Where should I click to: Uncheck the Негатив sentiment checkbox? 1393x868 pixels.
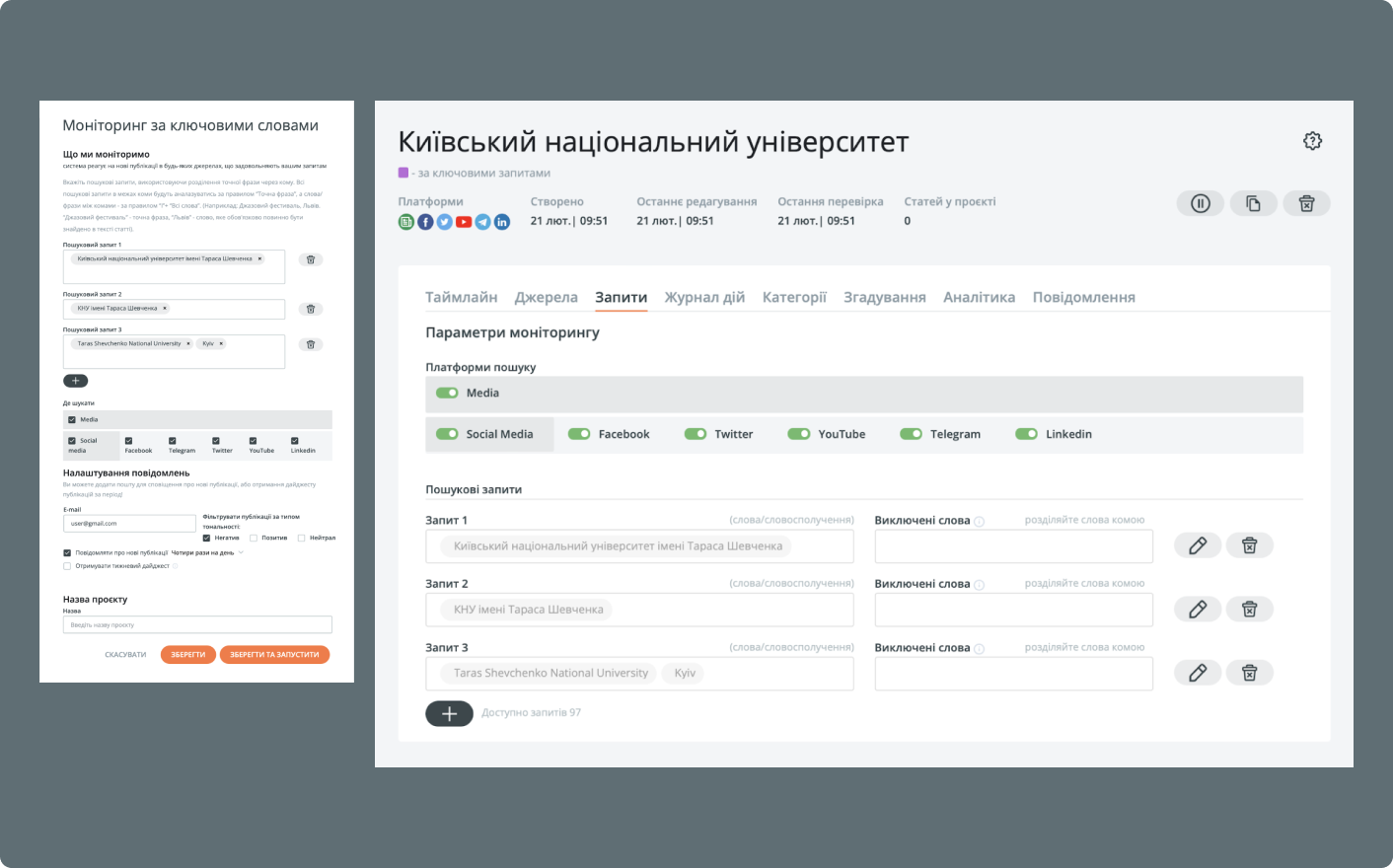click(x=206, y=538)
